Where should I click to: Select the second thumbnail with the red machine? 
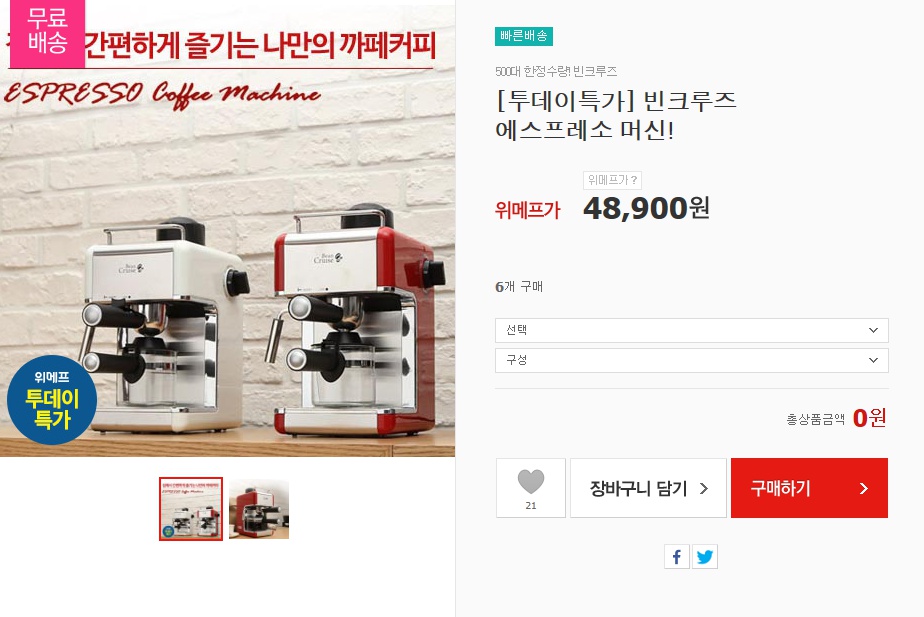click(259, 509)
